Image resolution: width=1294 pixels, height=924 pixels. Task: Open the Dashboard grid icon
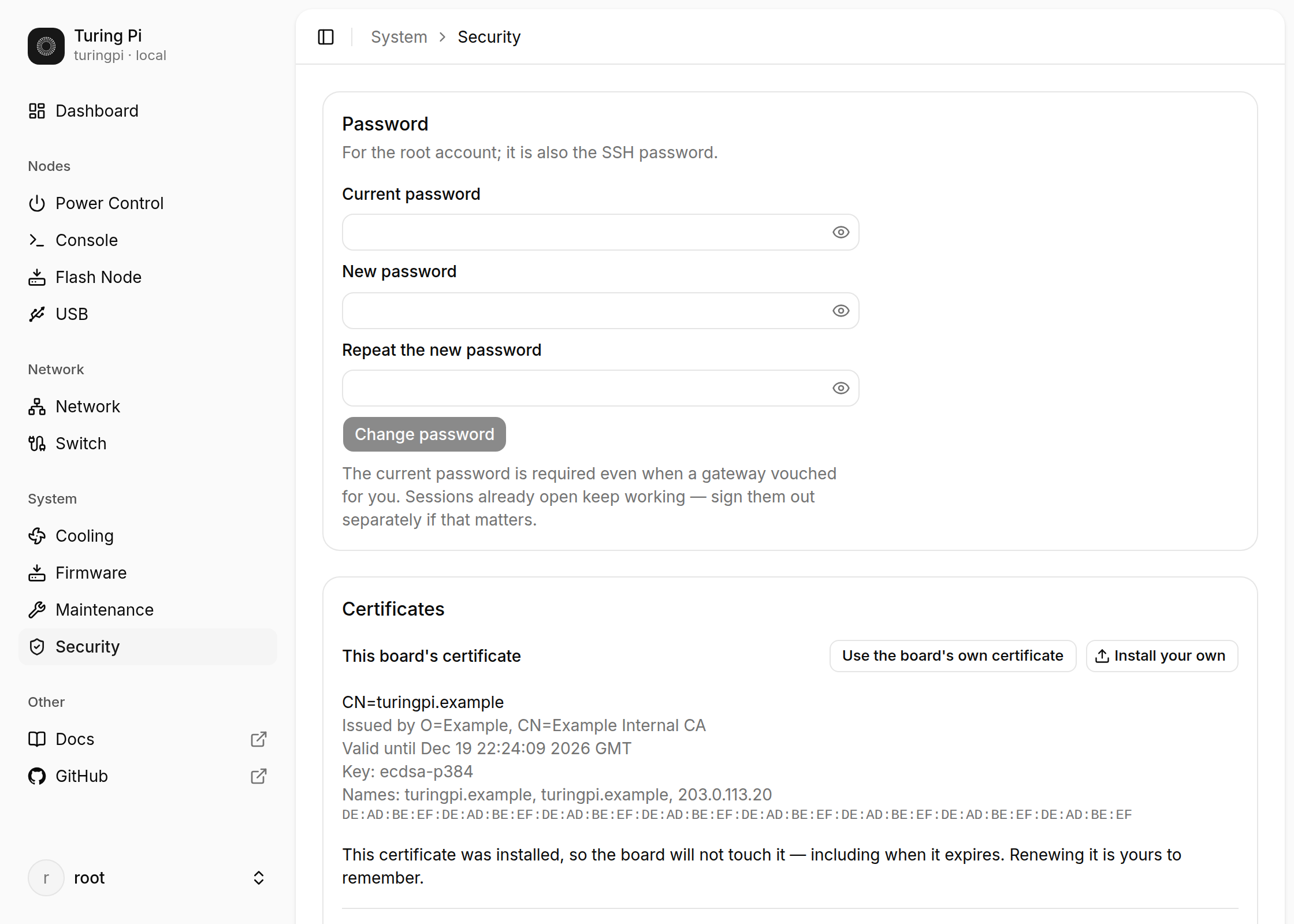pos(37,111)
